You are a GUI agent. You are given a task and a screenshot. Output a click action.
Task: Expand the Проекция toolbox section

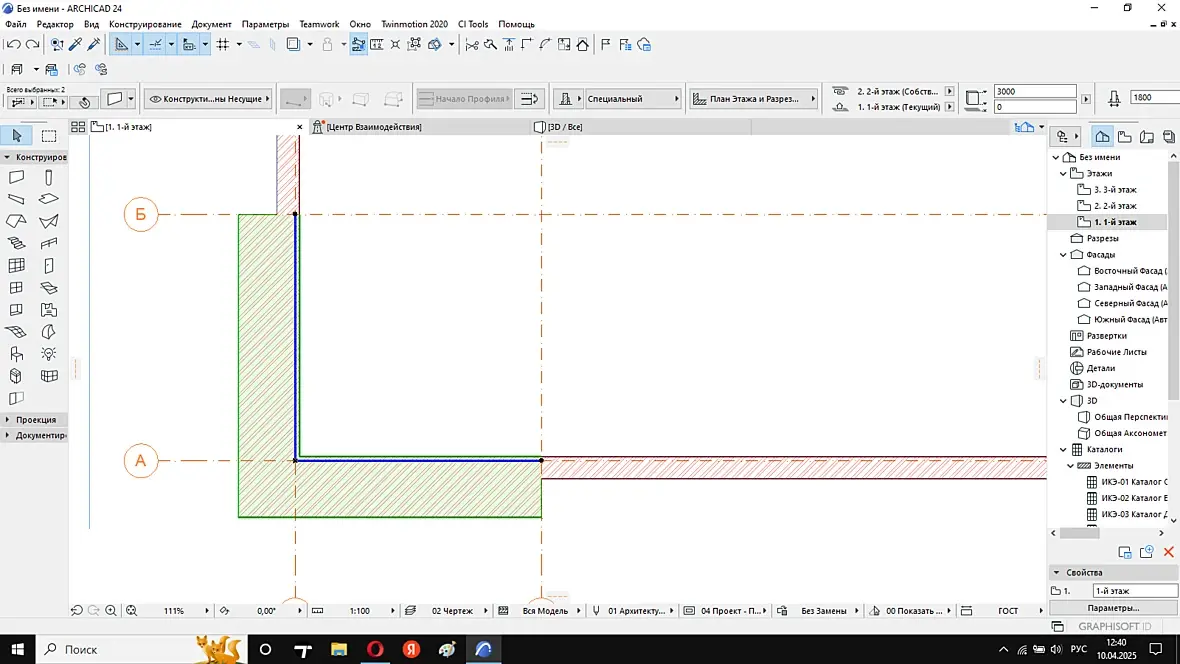pos(36,420)
